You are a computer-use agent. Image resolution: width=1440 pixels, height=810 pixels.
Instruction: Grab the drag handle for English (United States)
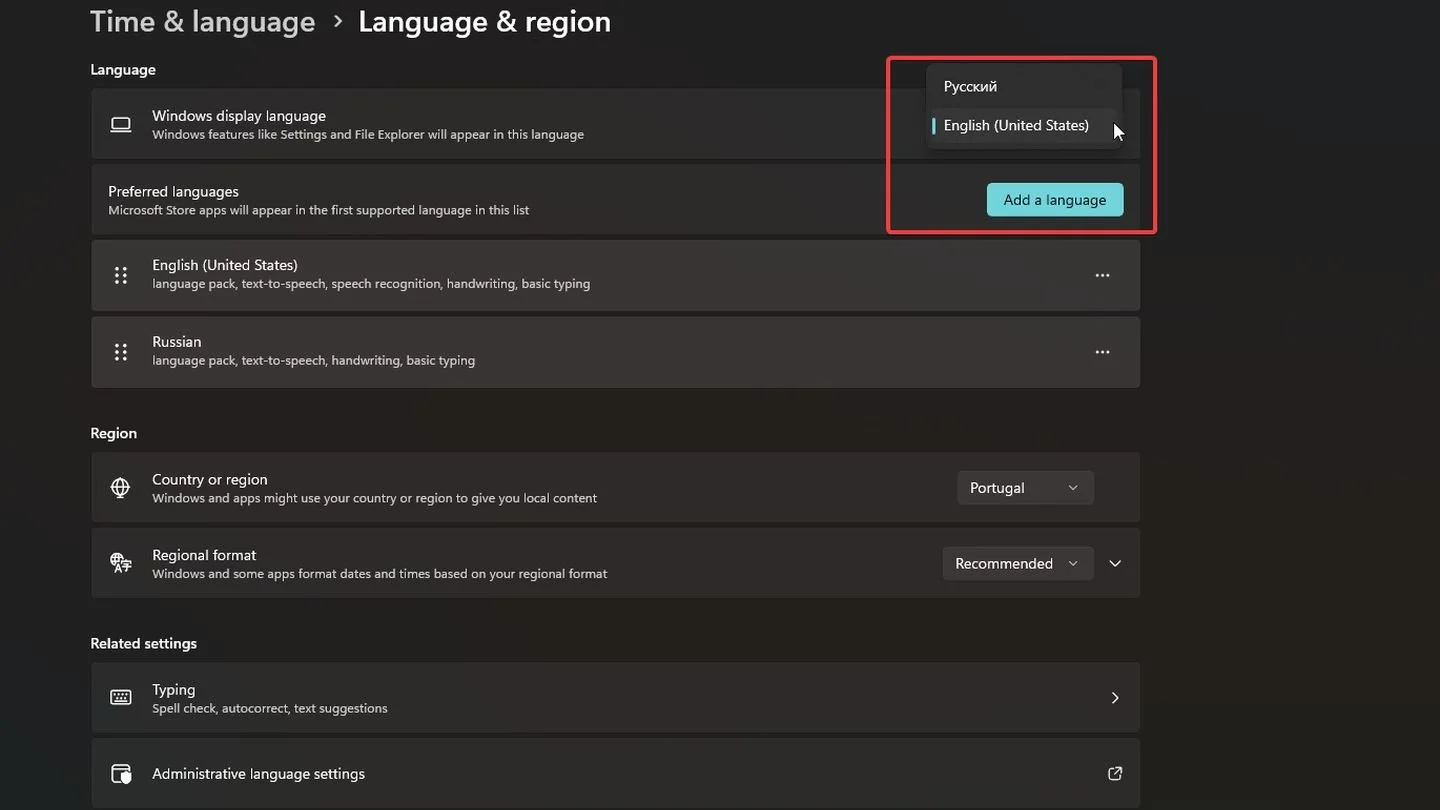coord(121,275)
